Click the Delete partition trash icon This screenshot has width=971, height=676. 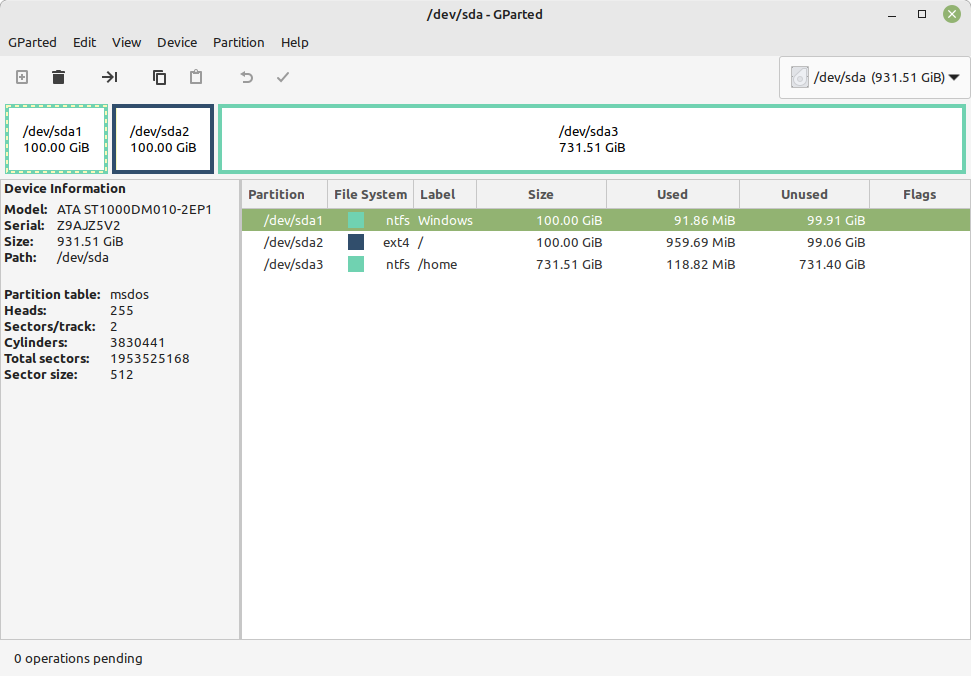click(x=58, y=77)
